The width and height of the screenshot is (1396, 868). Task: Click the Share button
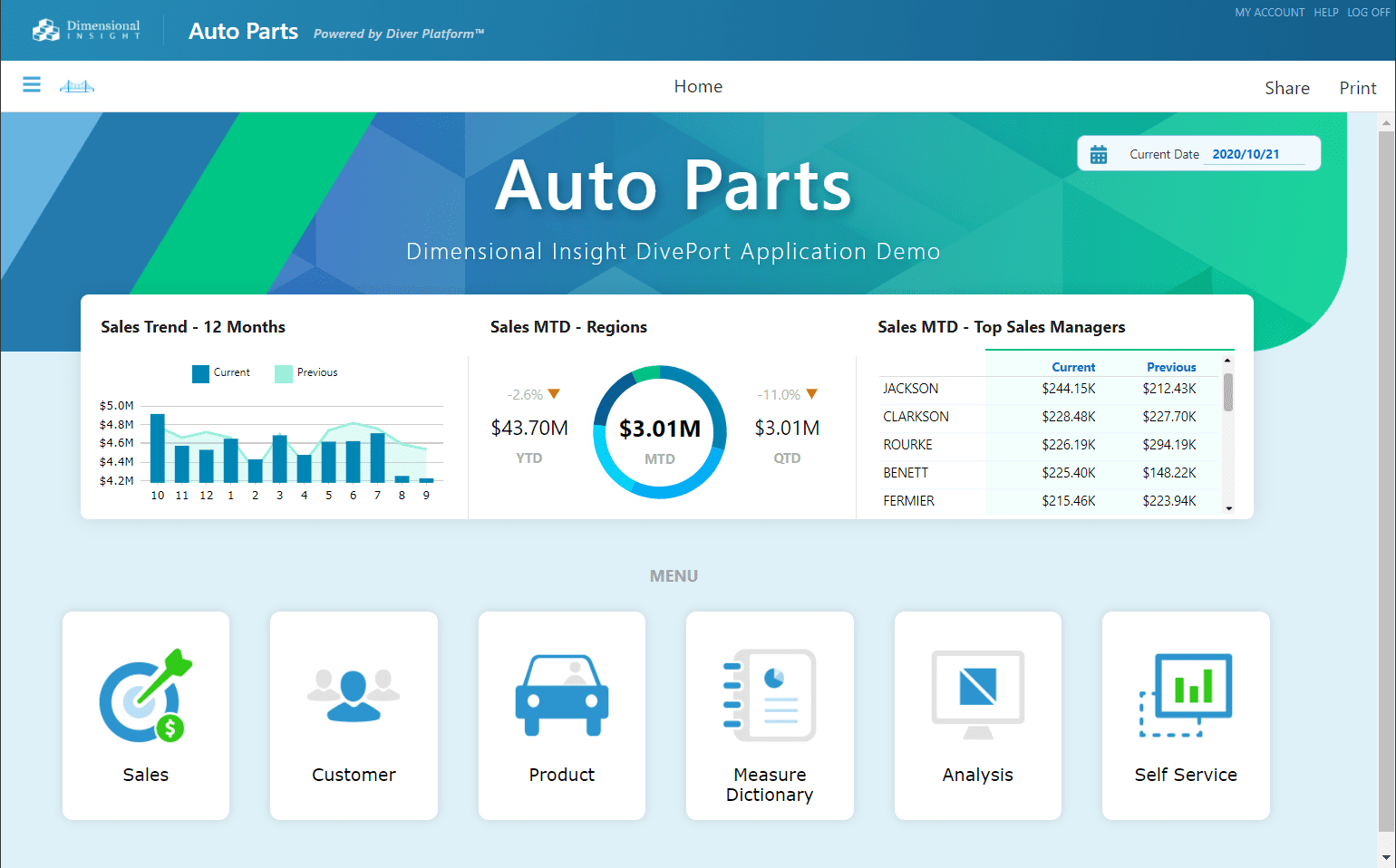pos(1287,88)
